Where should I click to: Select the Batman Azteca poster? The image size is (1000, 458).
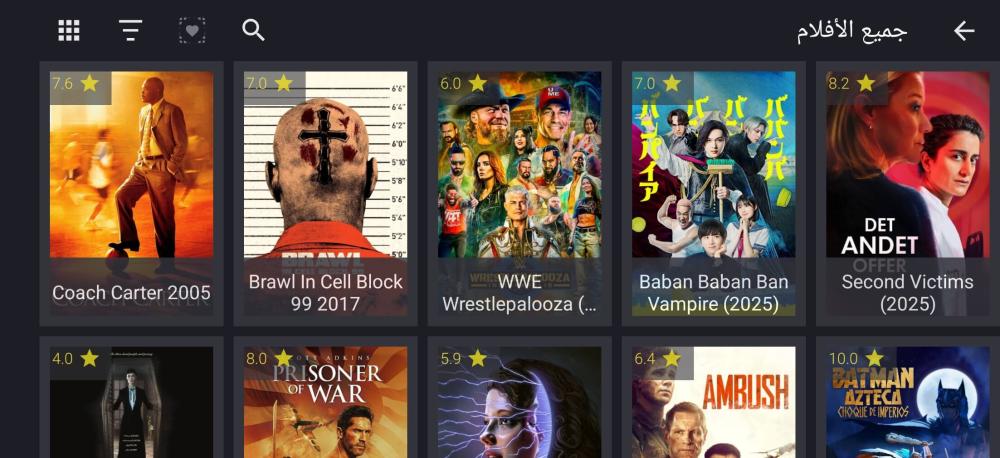click(908, 402)
